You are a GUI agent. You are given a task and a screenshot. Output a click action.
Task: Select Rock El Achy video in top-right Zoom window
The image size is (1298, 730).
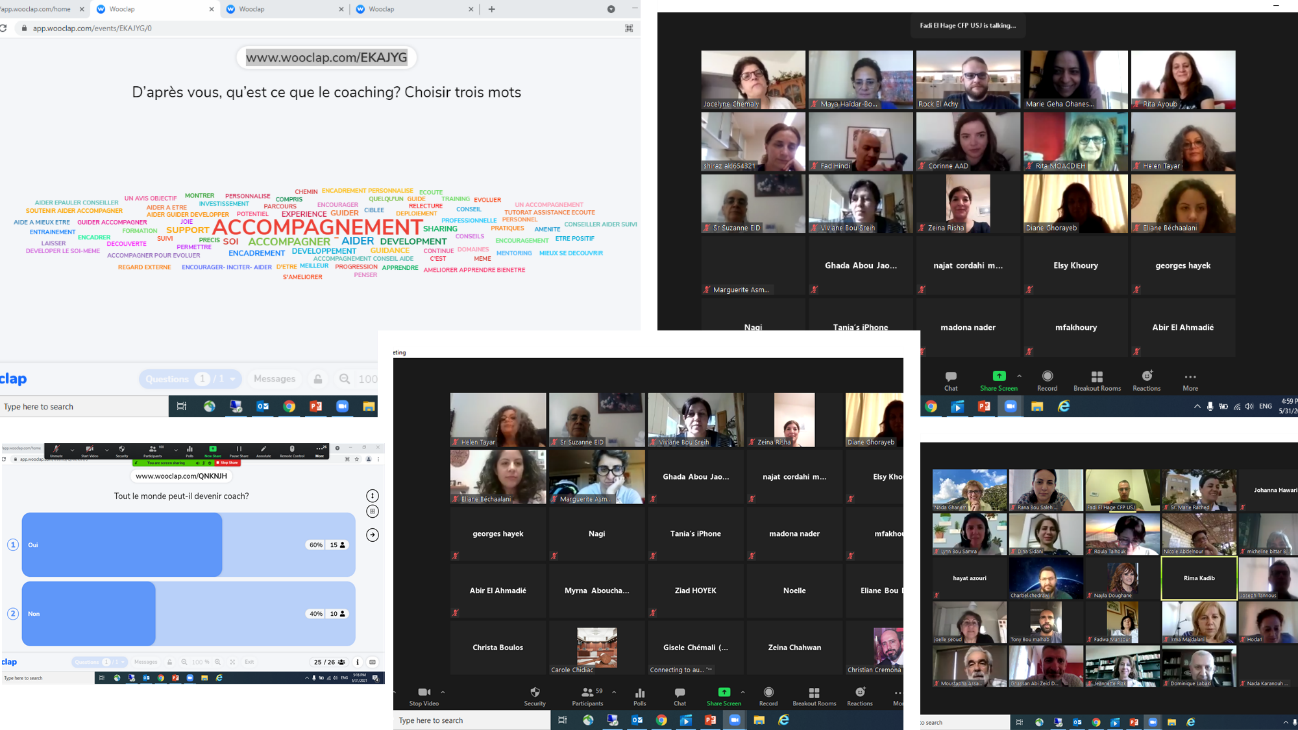(x=968, y=80)
